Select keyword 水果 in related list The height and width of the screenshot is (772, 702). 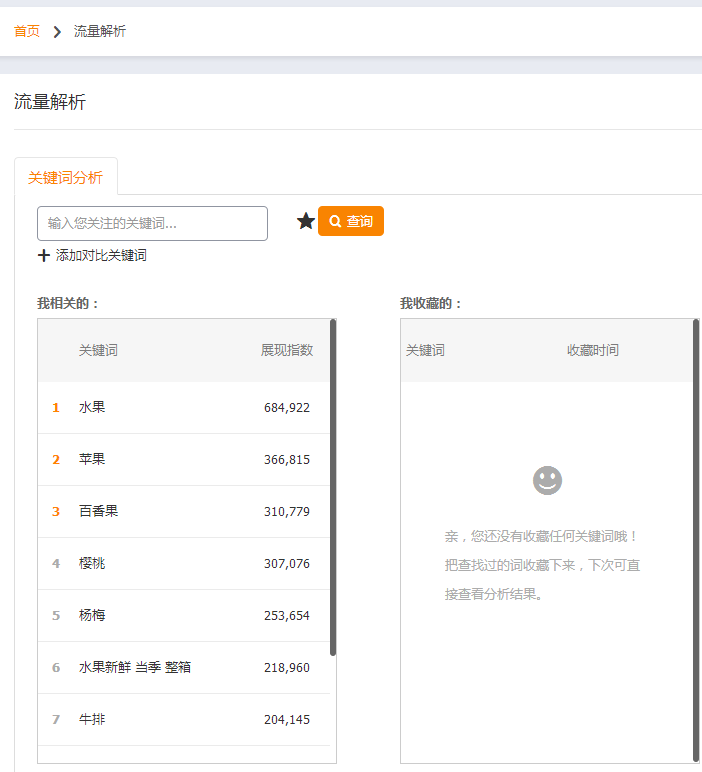click(x=92, y=408)
